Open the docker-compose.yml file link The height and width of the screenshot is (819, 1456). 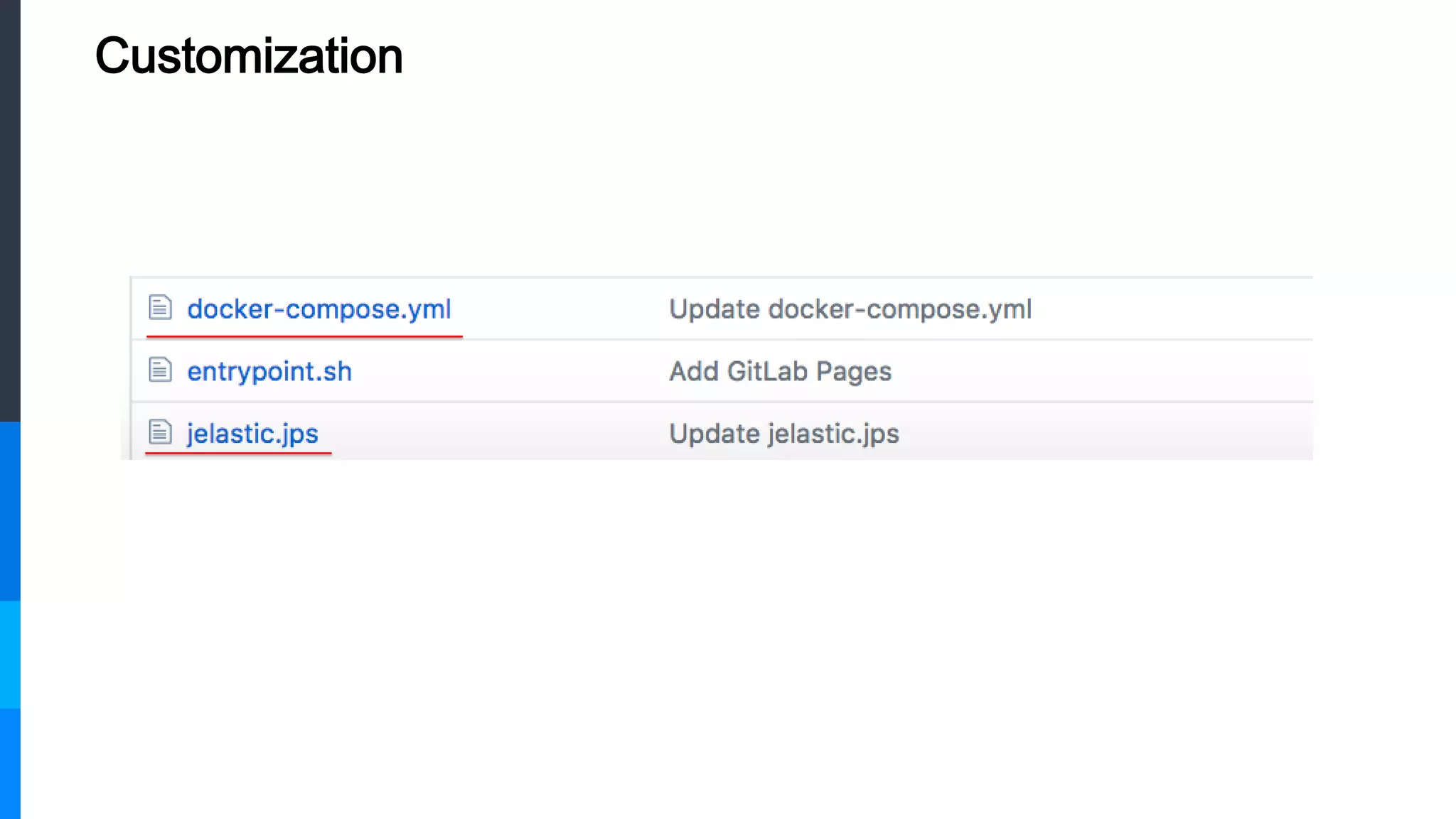(x=318, y=309)
